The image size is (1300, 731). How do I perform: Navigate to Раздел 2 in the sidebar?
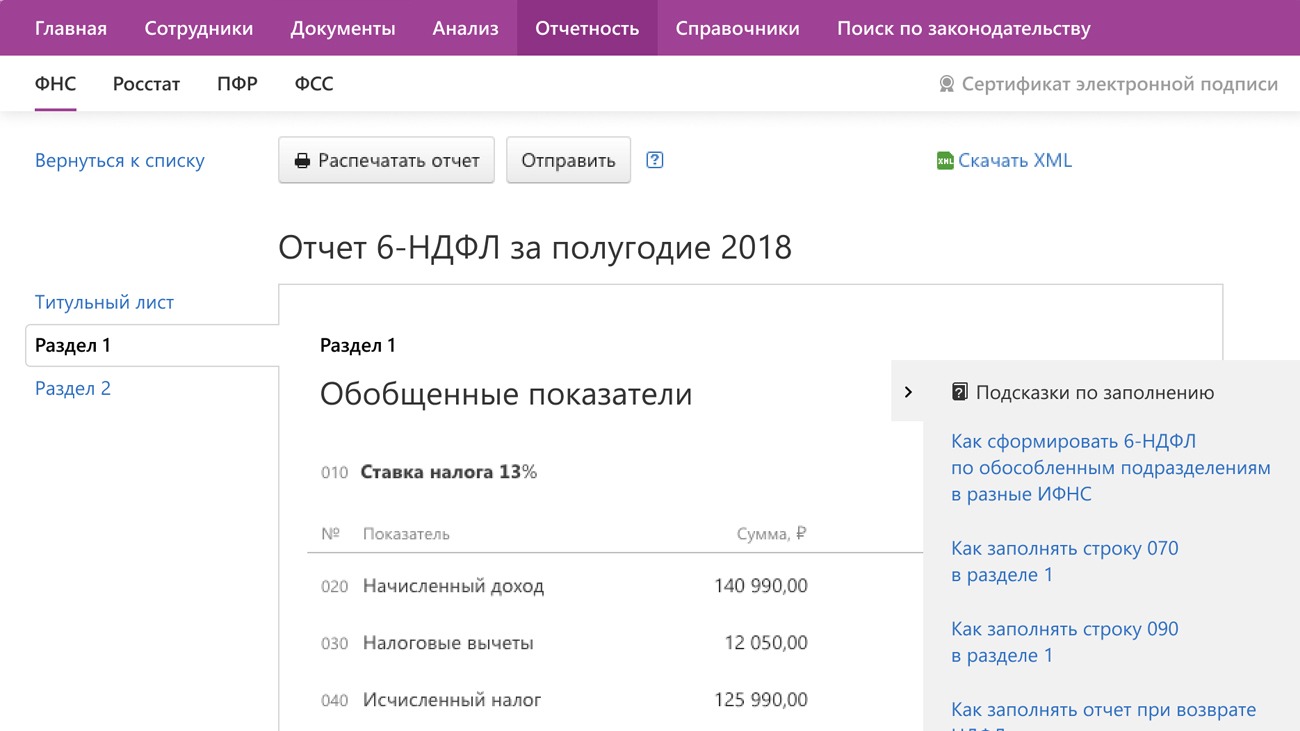(73, 388)
